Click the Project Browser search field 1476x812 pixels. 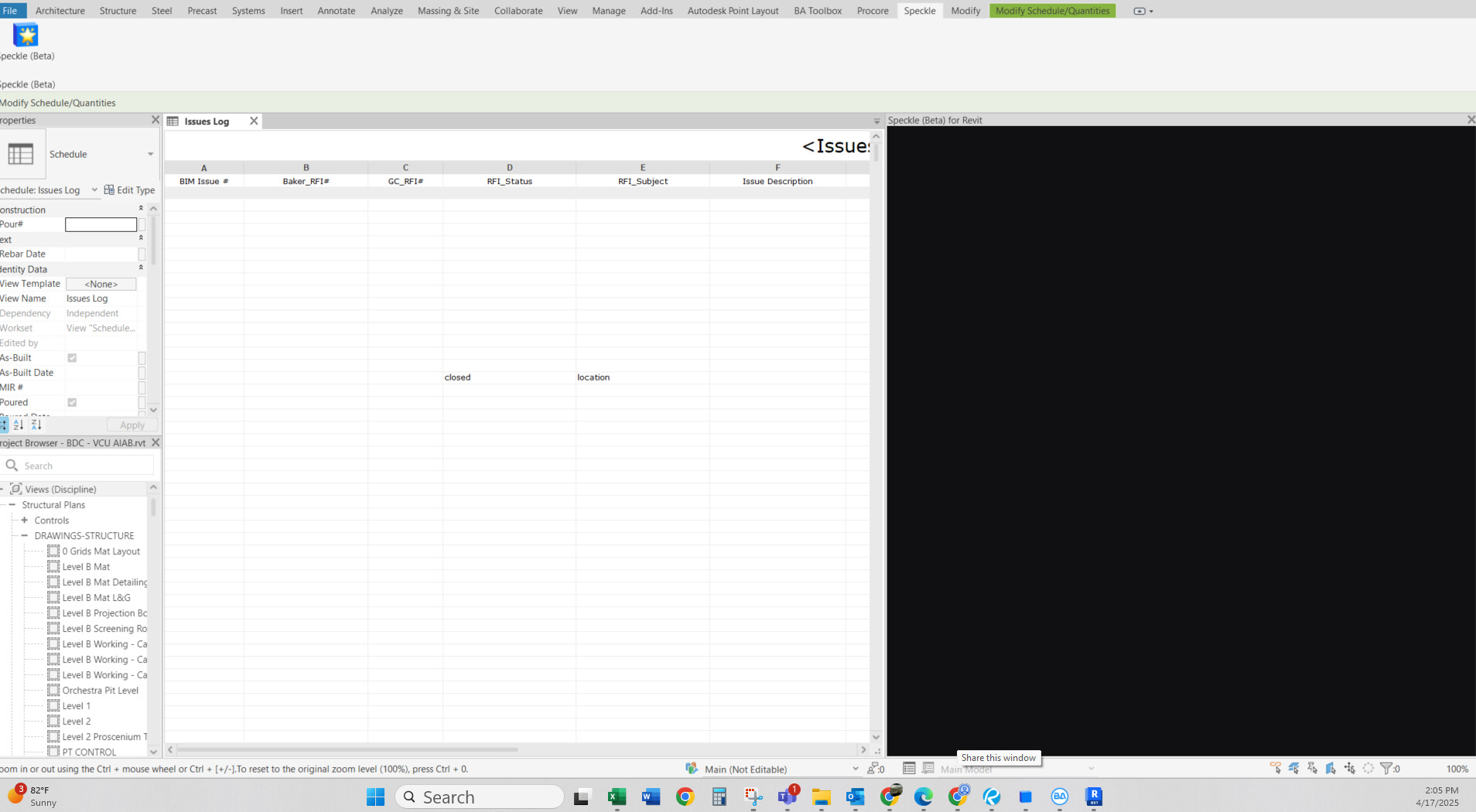85,466
